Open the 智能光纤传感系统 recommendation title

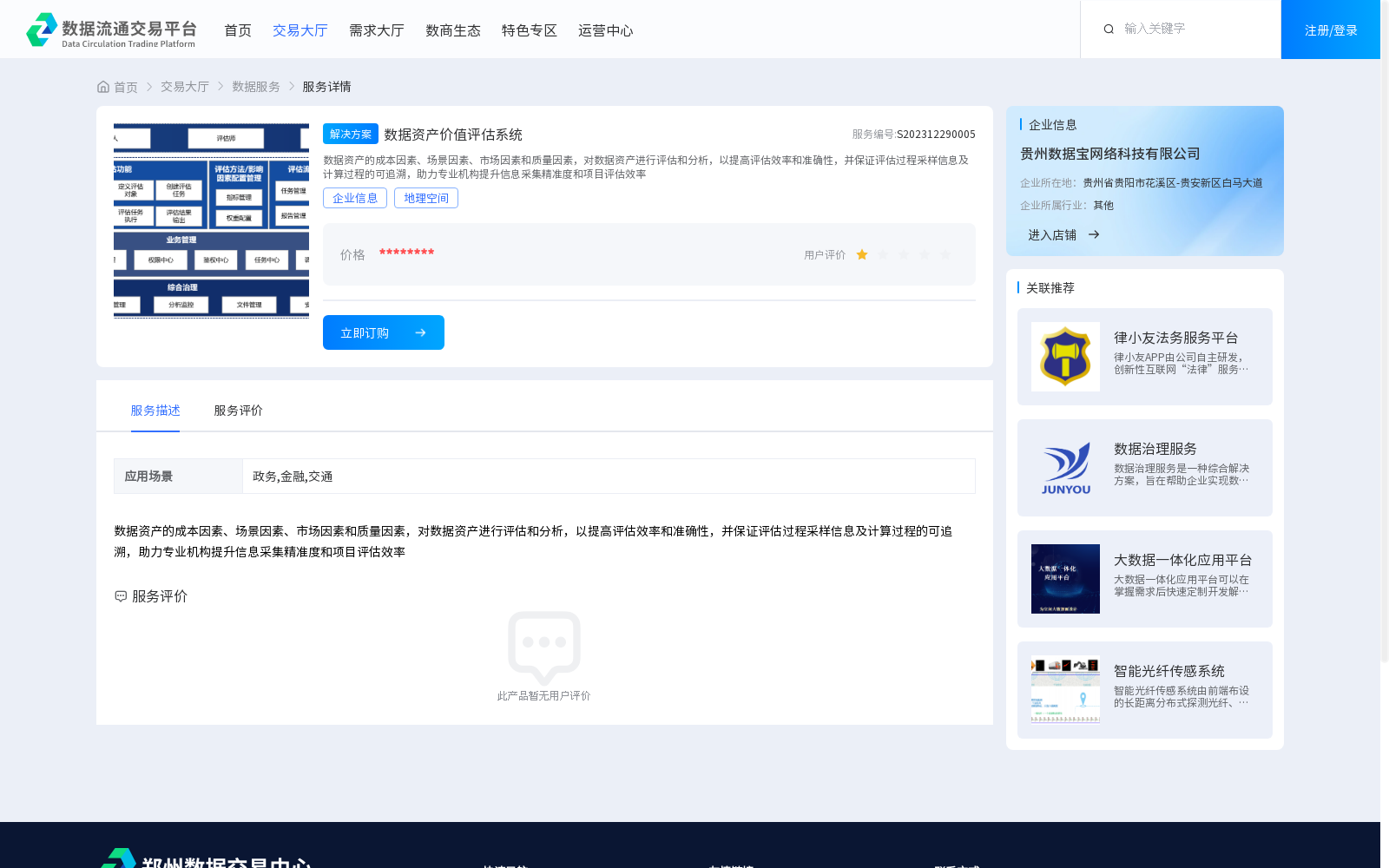tap(1169, 671)
